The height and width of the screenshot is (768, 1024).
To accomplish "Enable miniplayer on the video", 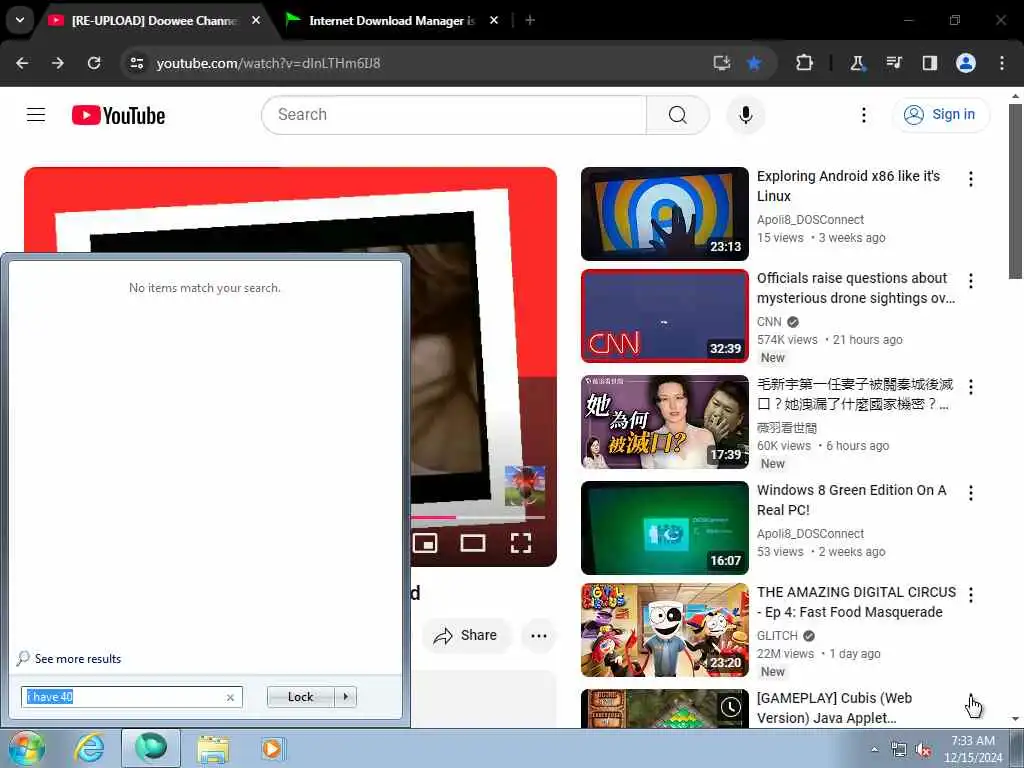I will (x=425, y=543).
